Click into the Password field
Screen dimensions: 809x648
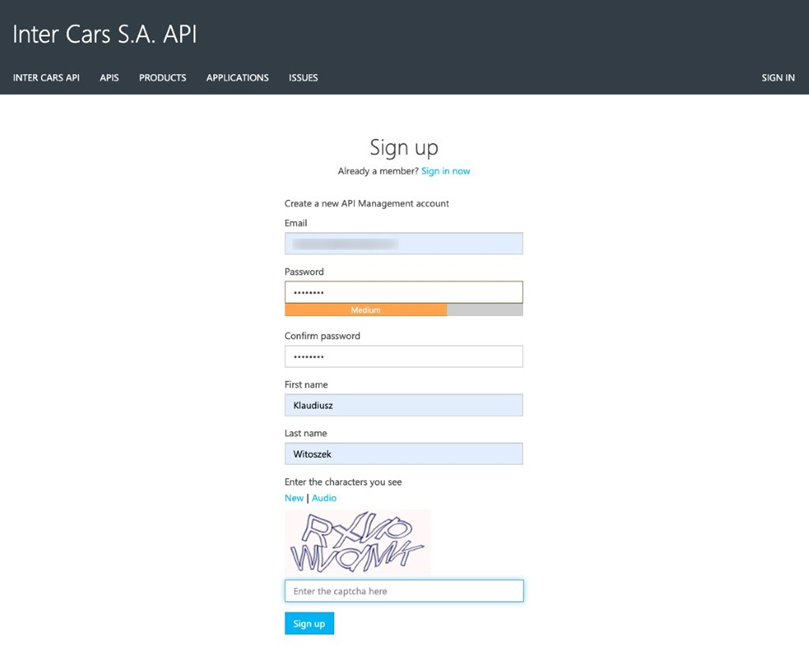point(403,292)
